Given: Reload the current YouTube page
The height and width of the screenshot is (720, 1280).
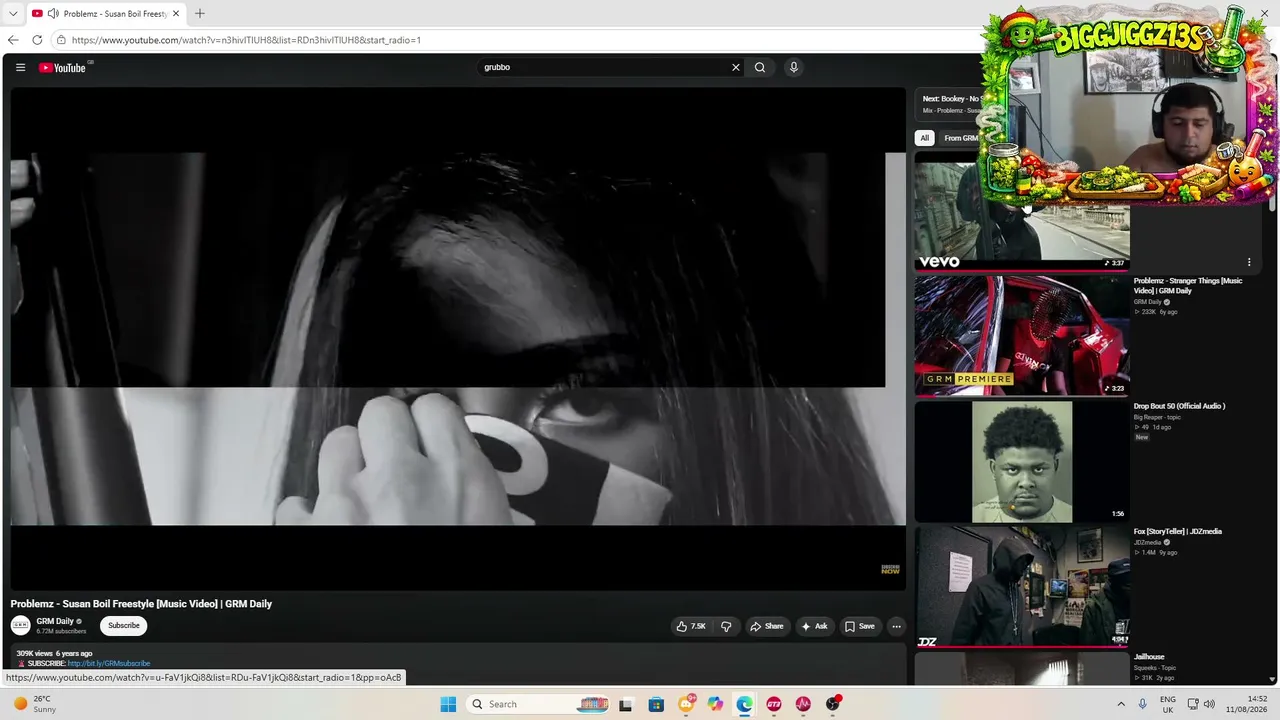Looking at the screenshot, I should point(37,40).
